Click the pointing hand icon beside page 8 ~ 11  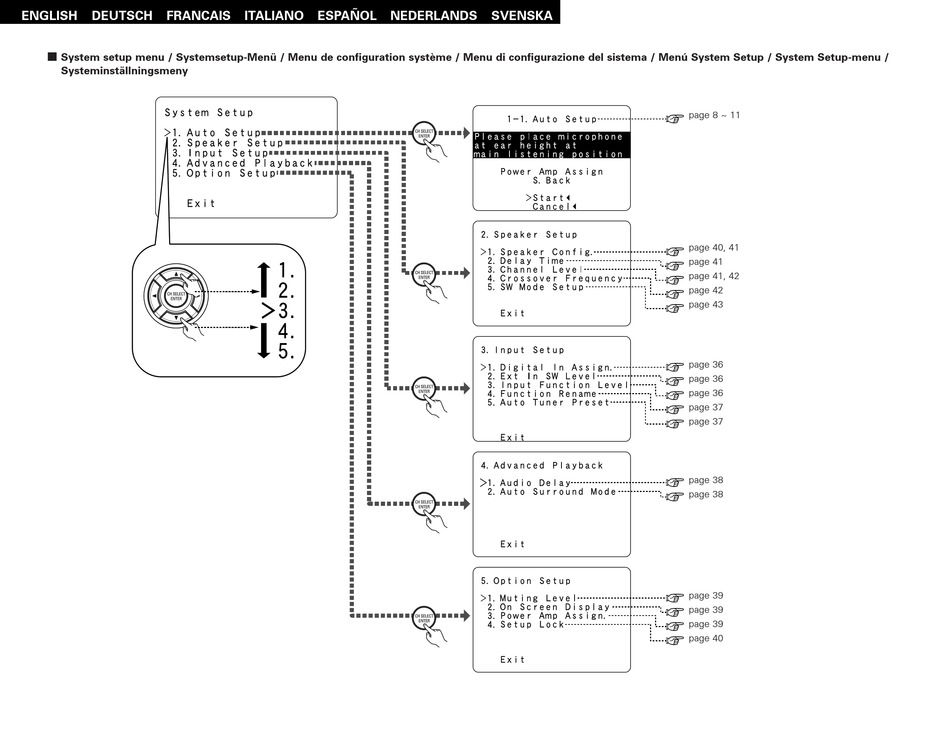coord(674,118)
